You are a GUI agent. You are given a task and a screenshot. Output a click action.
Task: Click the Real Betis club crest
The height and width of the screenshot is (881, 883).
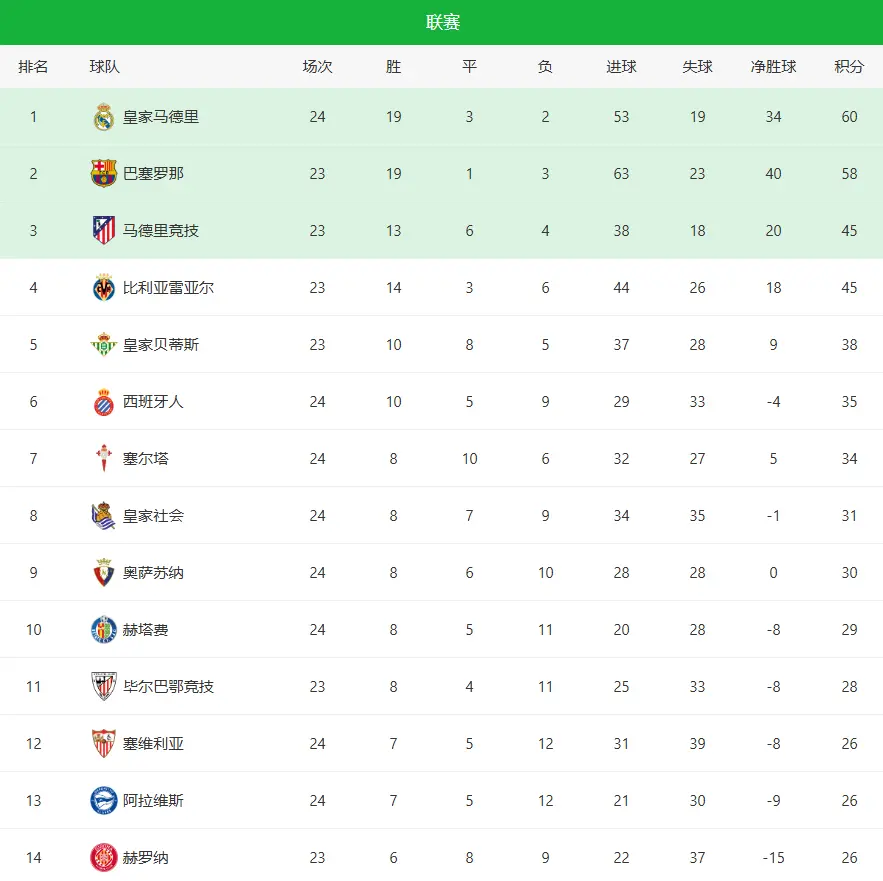[x=104, y=345]
